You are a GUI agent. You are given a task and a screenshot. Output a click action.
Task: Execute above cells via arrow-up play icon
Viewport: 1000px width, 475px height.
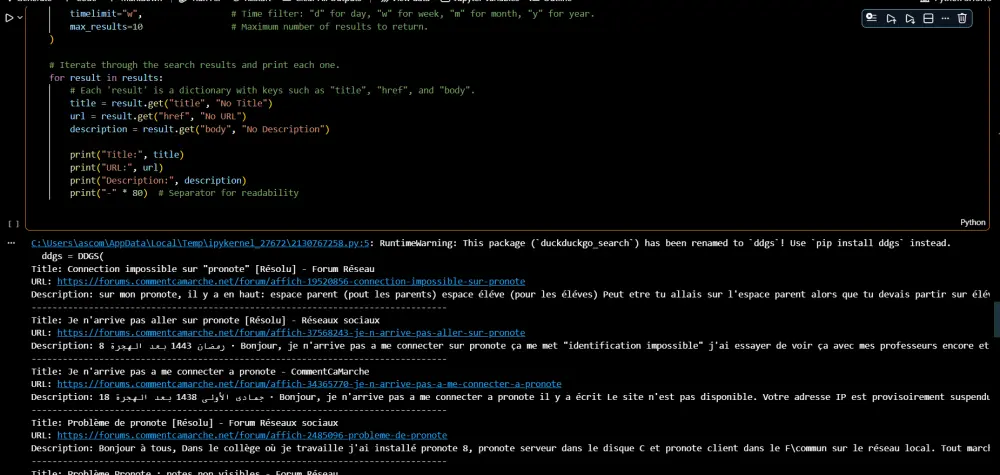(891, 18)
